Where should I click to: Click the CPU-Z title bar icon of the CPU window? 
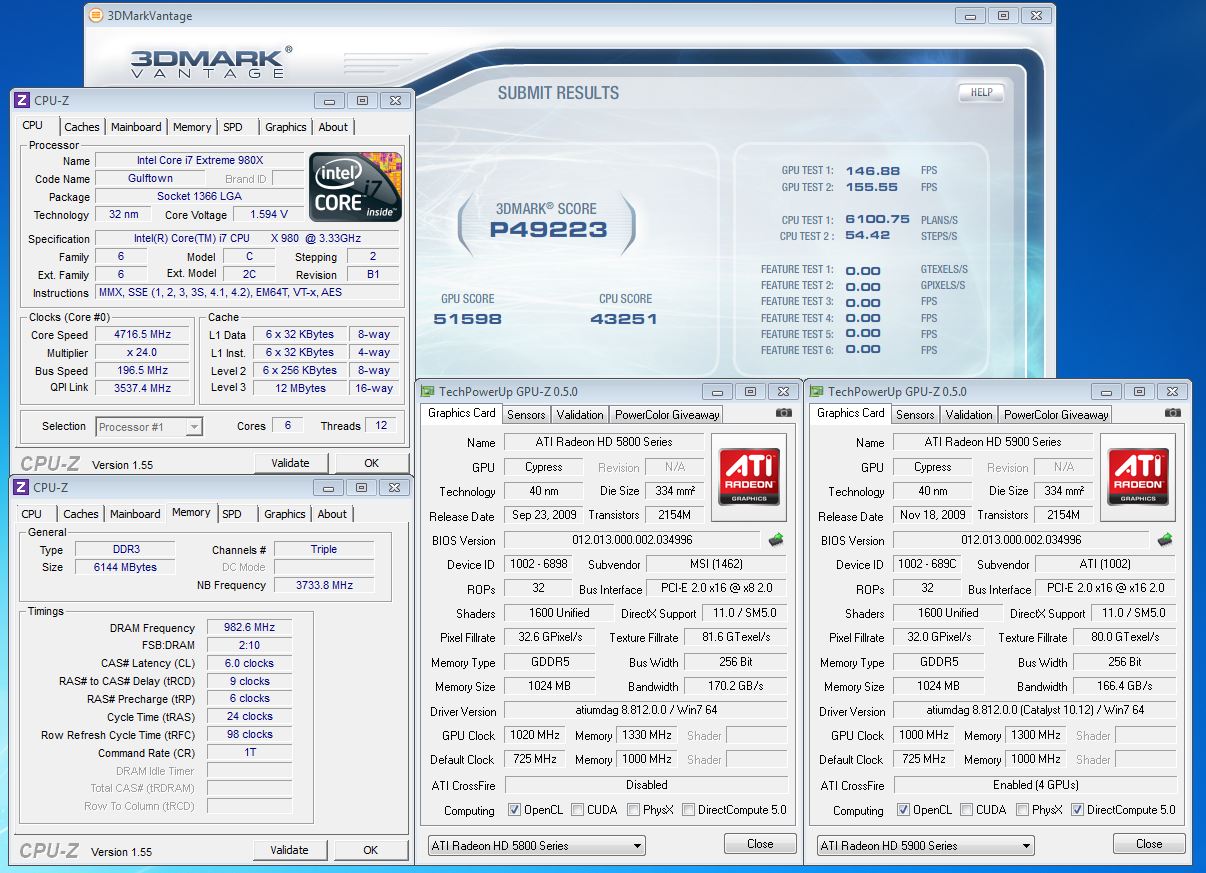[x=22, y=100]
